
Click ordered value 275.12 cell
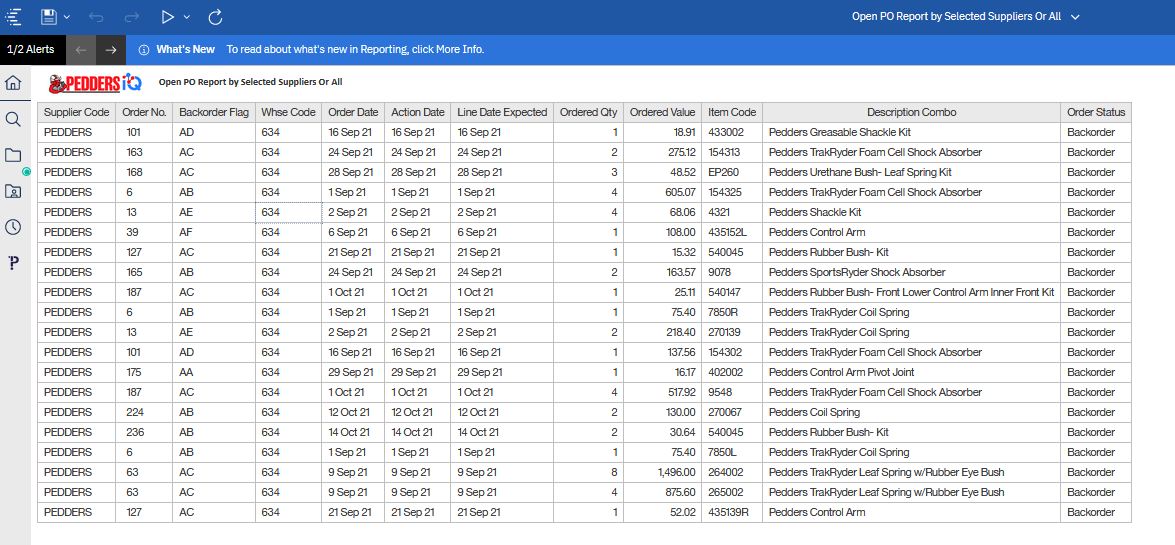click(662, 152)
